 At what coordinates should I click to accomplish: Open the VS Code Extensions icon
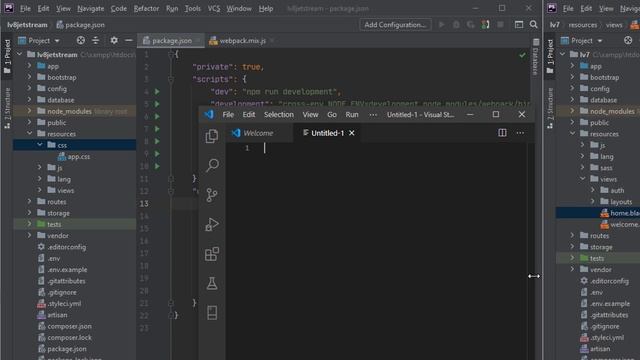[212, 254]
